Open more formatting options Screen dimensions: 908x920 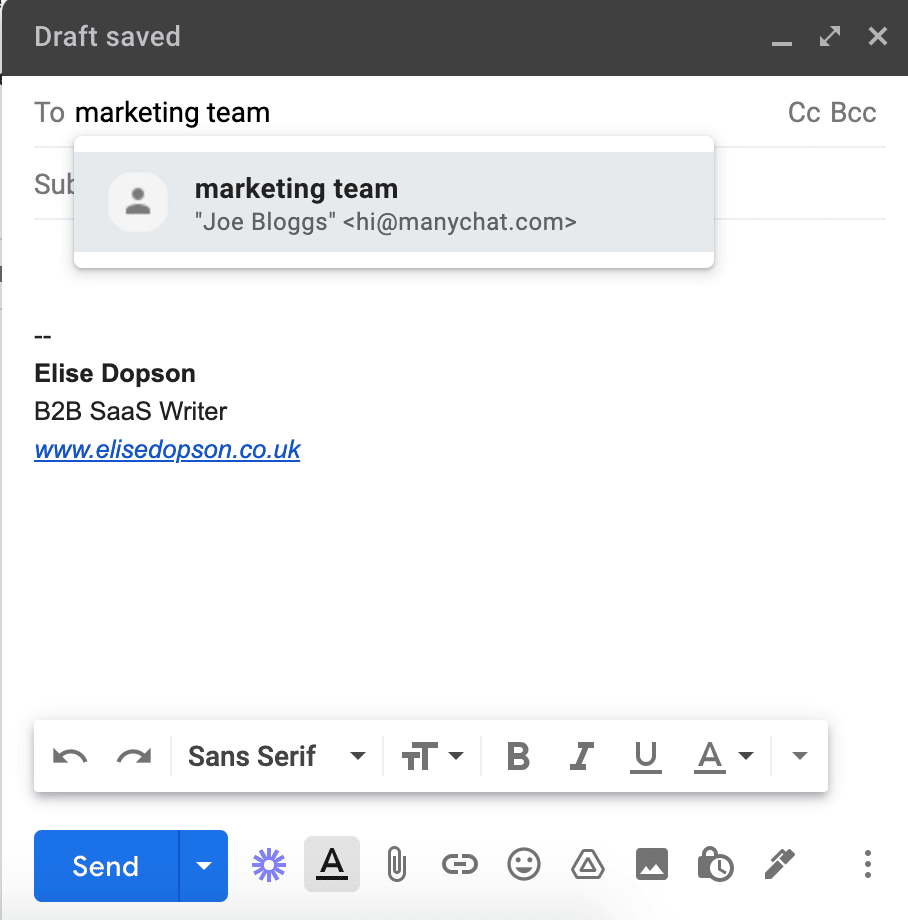[x=798, y=756]
